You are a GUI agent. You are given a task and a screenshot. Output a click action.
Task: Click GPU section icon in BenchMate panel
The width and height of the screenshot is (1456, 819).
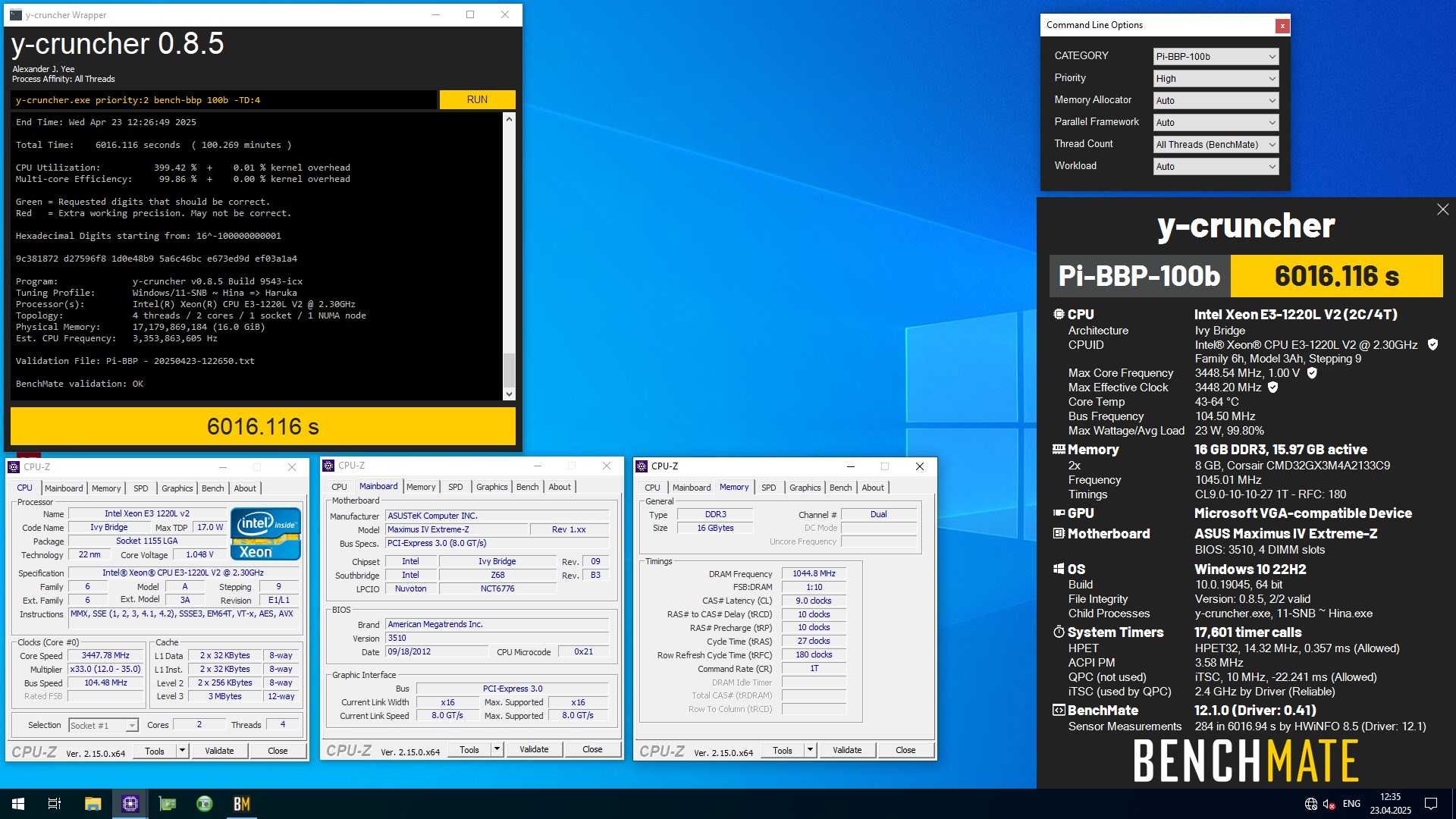[x=1059, y=513]
